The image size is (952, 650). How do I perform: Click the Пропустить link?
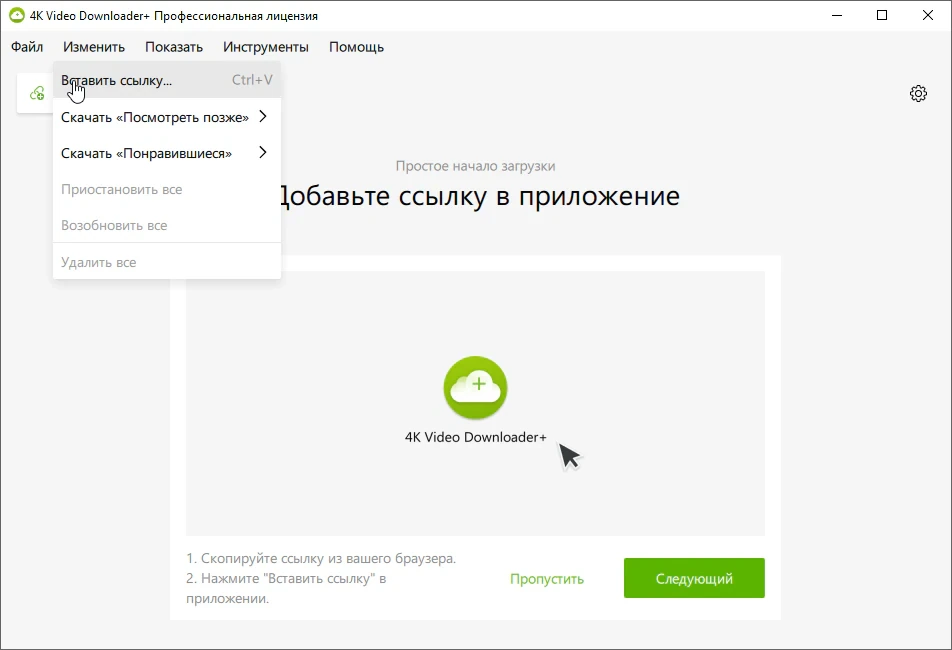(x=546, y=578)
